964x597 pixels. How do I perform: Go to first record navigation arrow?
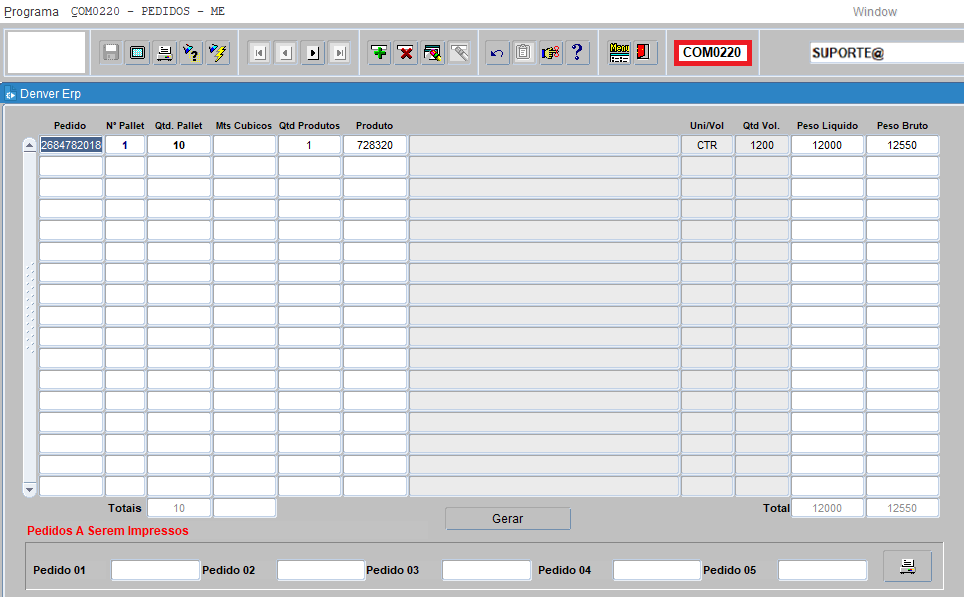click(x=258, y=53)
